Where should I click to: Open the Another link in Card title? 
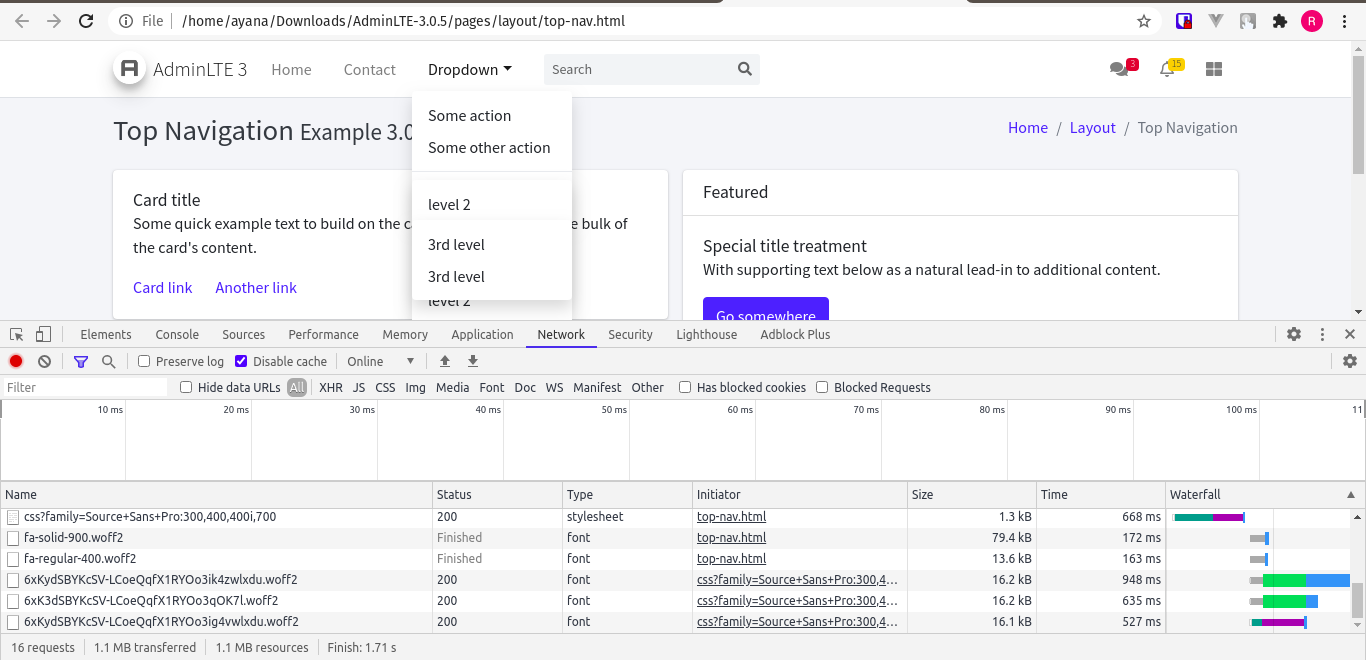pyautogui.click(x=255, y=287)
